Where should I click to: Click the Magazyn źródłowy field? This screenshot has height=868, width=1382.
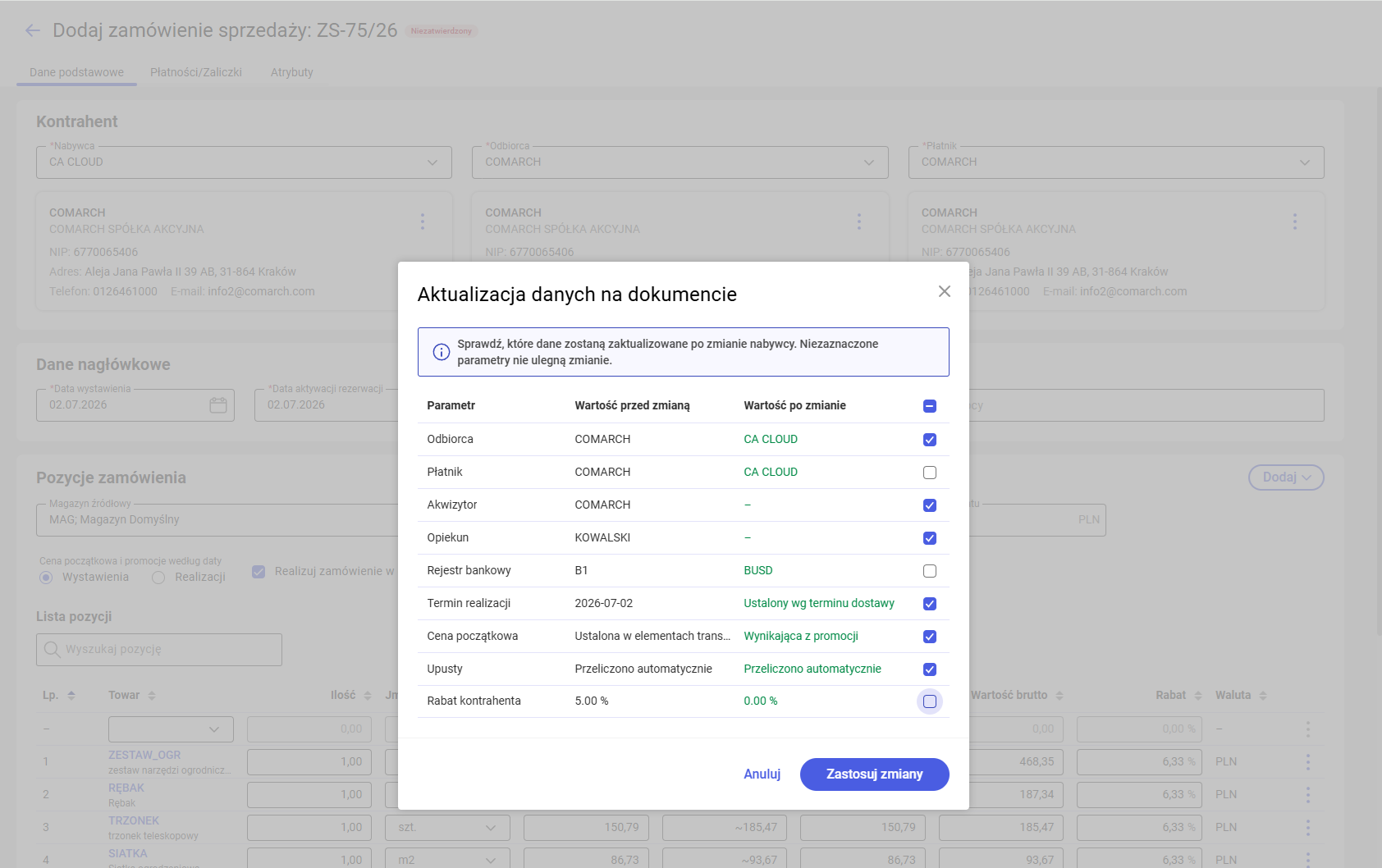(x=217, y=520)
